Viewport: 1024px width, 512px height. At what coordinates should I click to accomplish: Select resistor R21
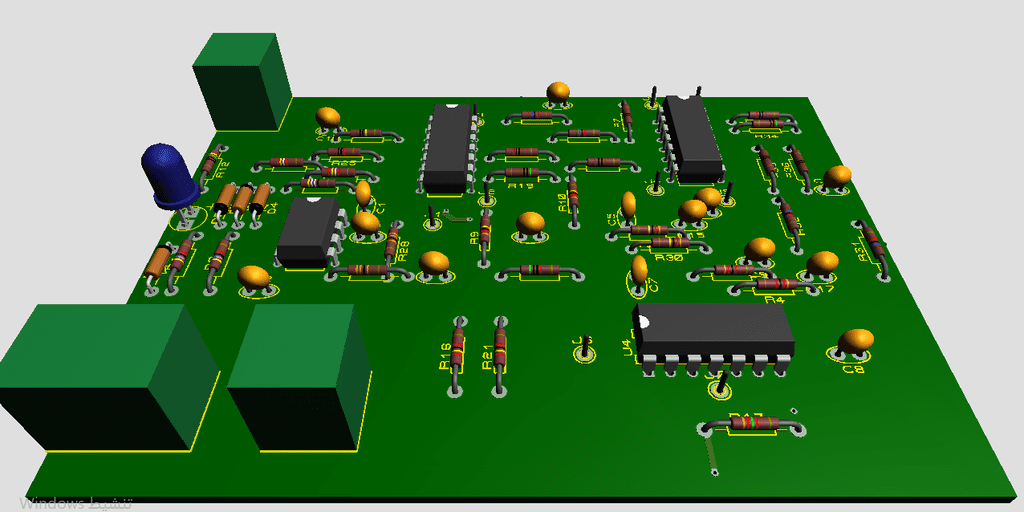(500, 356)
